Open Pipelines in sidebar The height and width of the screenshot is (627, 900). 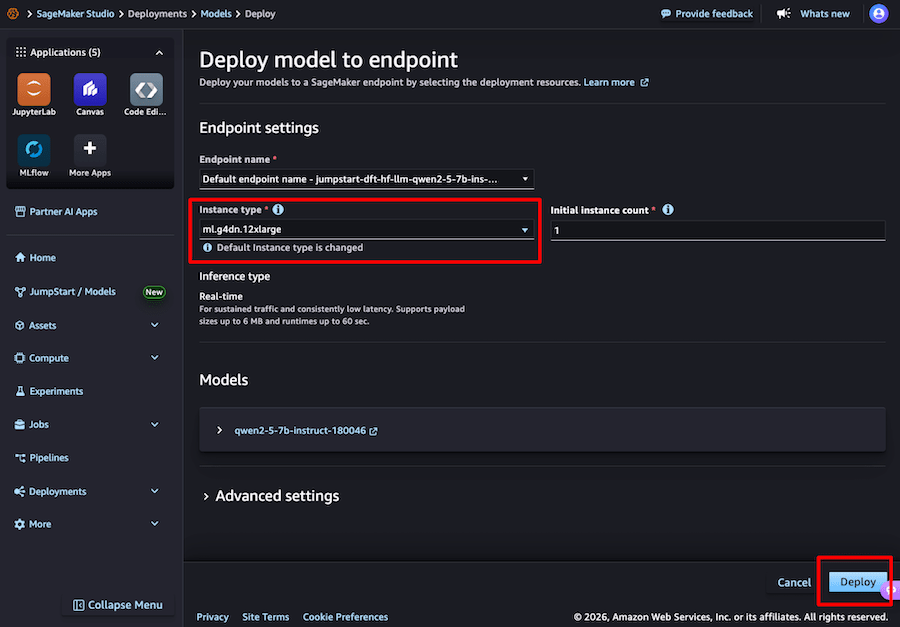point(41,458)
